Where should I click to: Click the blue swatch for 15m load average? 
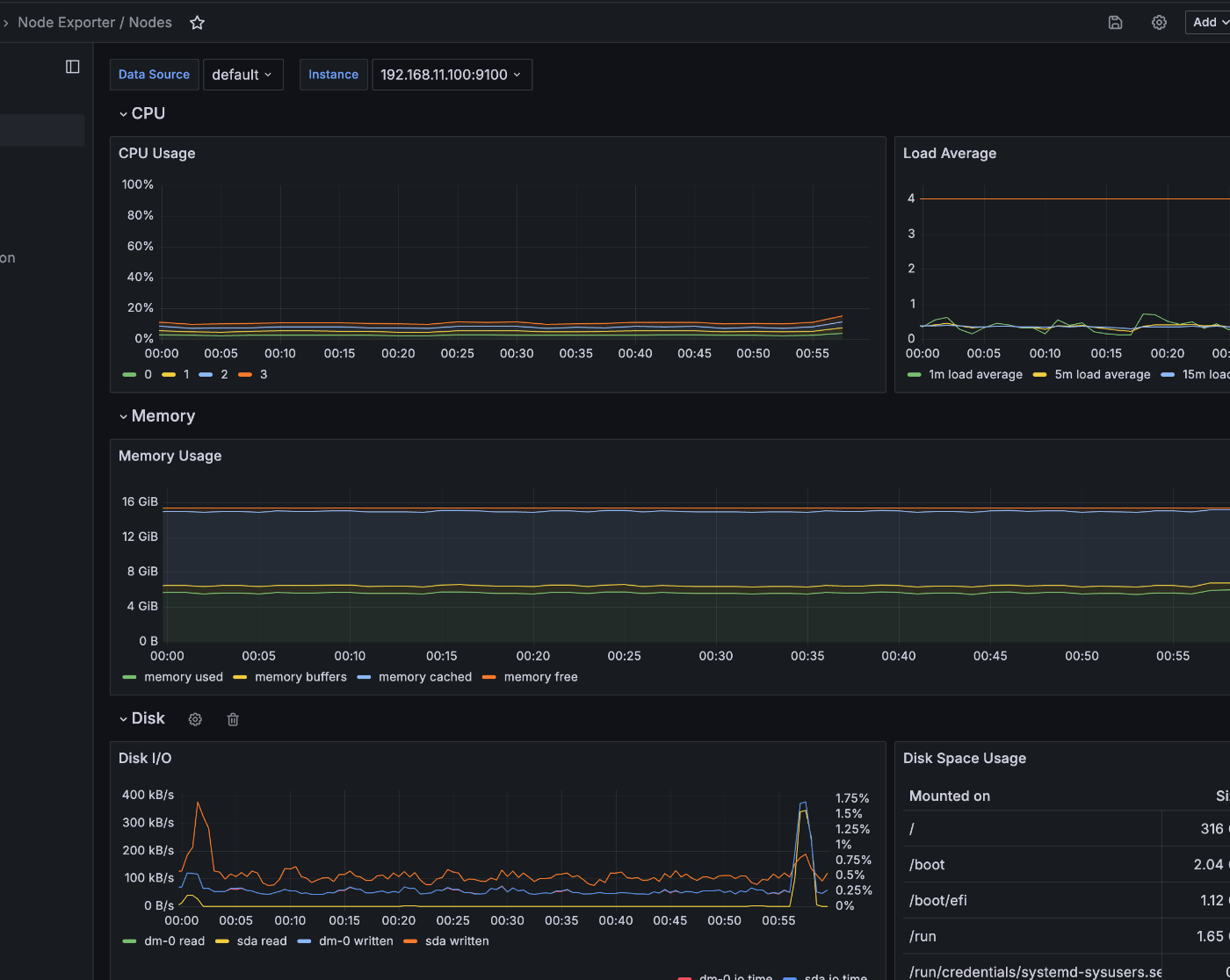(1168, 375)
